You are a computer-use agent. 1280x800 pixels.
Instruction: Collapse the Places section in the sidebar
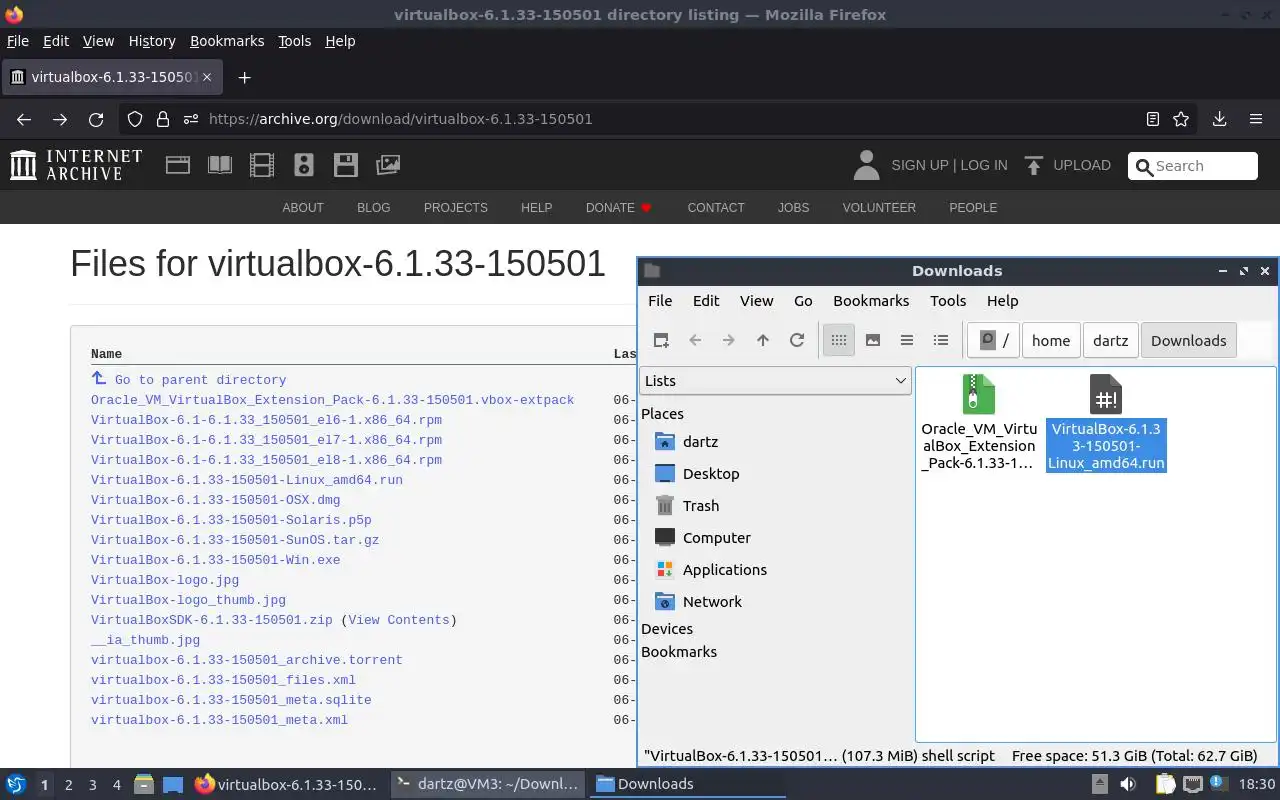[x=662, y=414]
